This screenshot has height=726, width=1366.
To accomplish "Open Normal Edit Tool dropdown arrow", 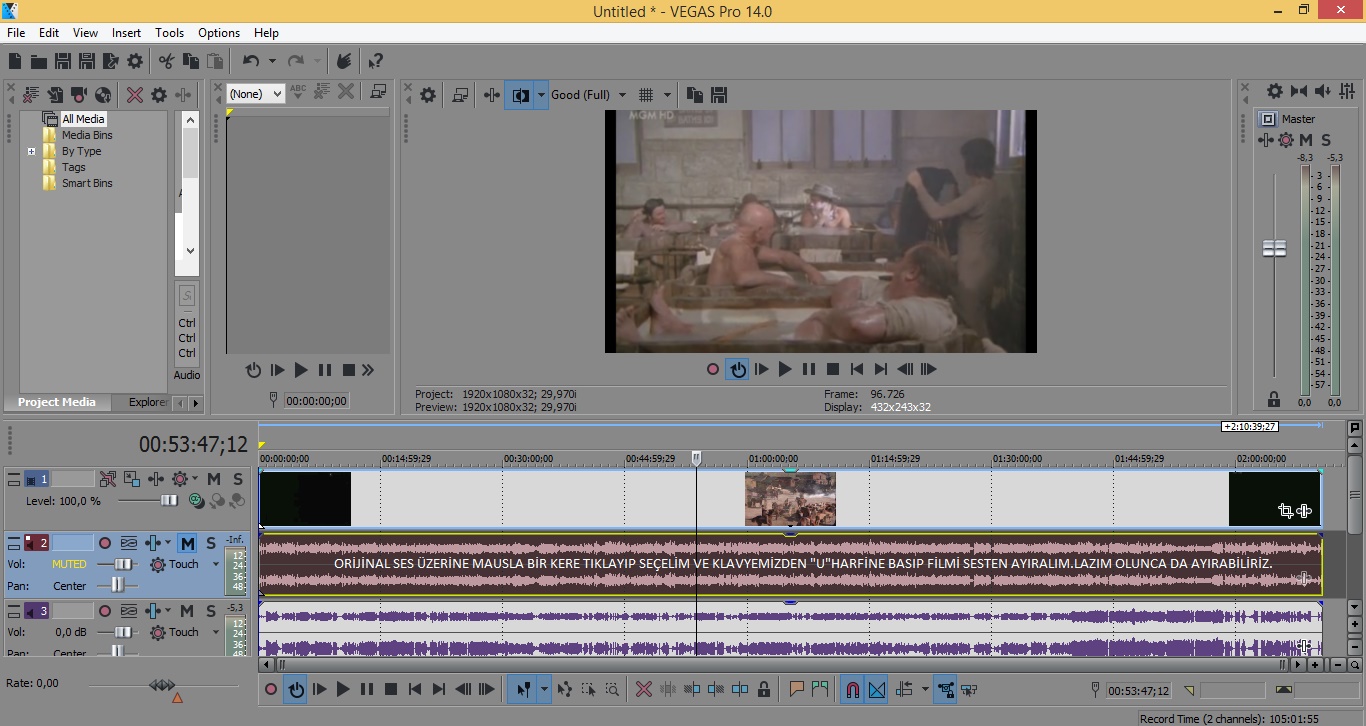I will 544,689.
